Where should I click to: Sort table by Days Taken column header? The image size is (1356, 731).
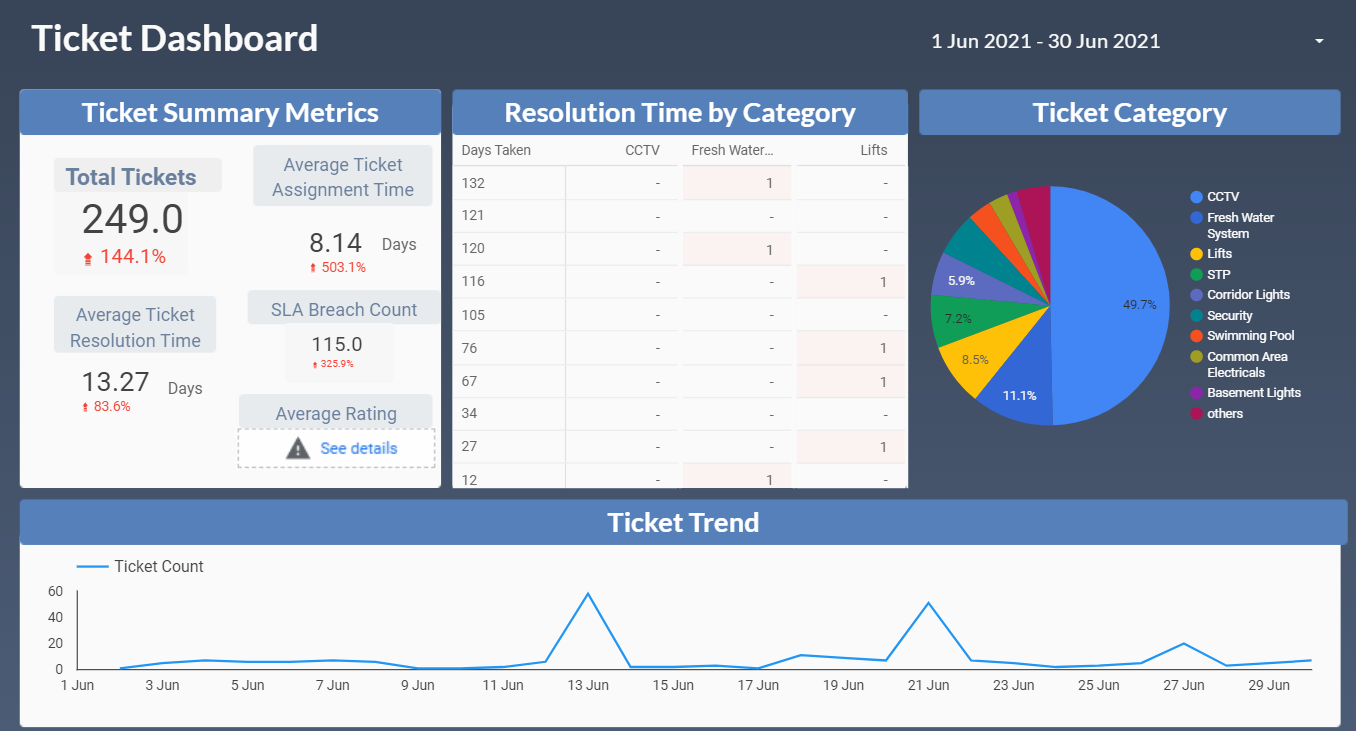point(496,151)
